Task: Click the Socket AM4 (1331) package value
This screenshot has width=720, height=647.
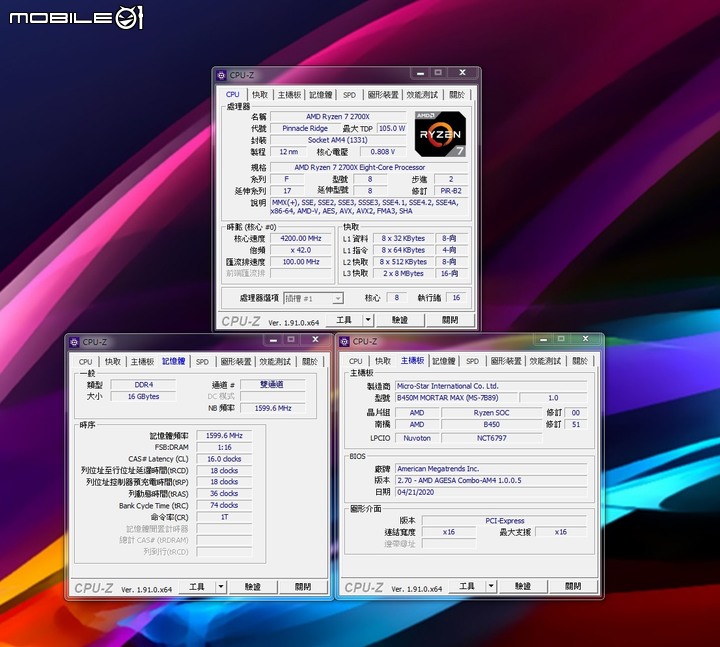Action: tap(338, 140)
